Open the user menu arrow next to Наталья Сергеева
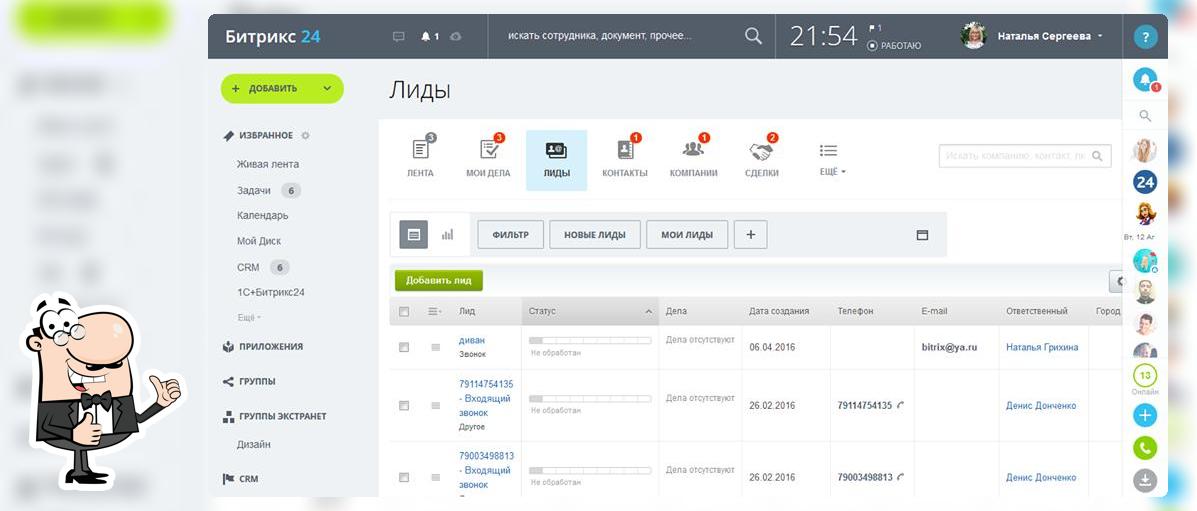 pos(1100,36)
